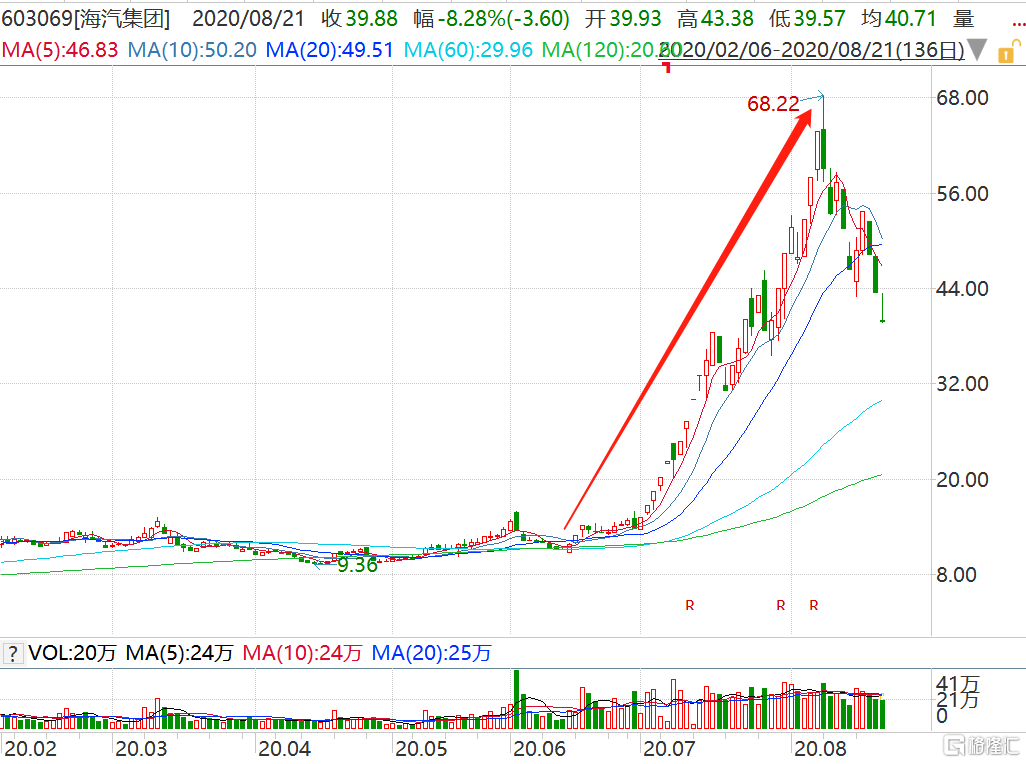Click the last green candlestick at 39.88

coord(883,307)
